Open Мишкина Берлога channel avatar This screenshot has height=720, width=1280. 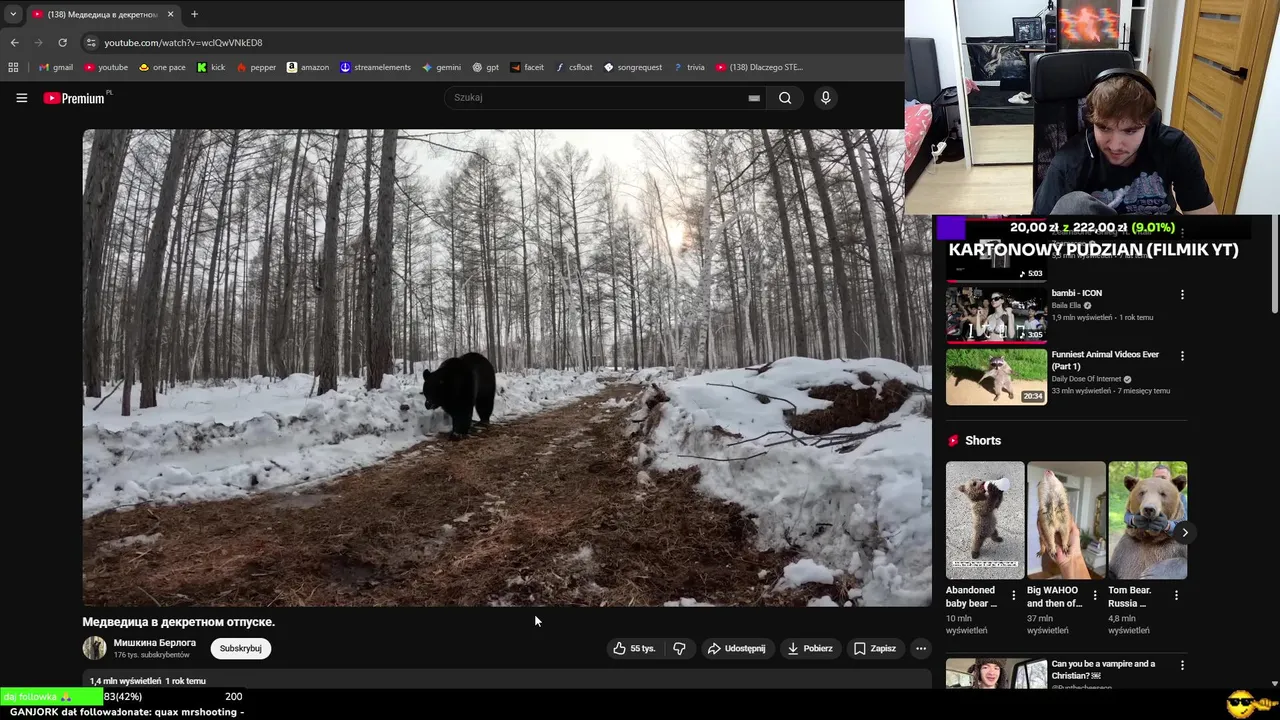(x=94, y=648)
